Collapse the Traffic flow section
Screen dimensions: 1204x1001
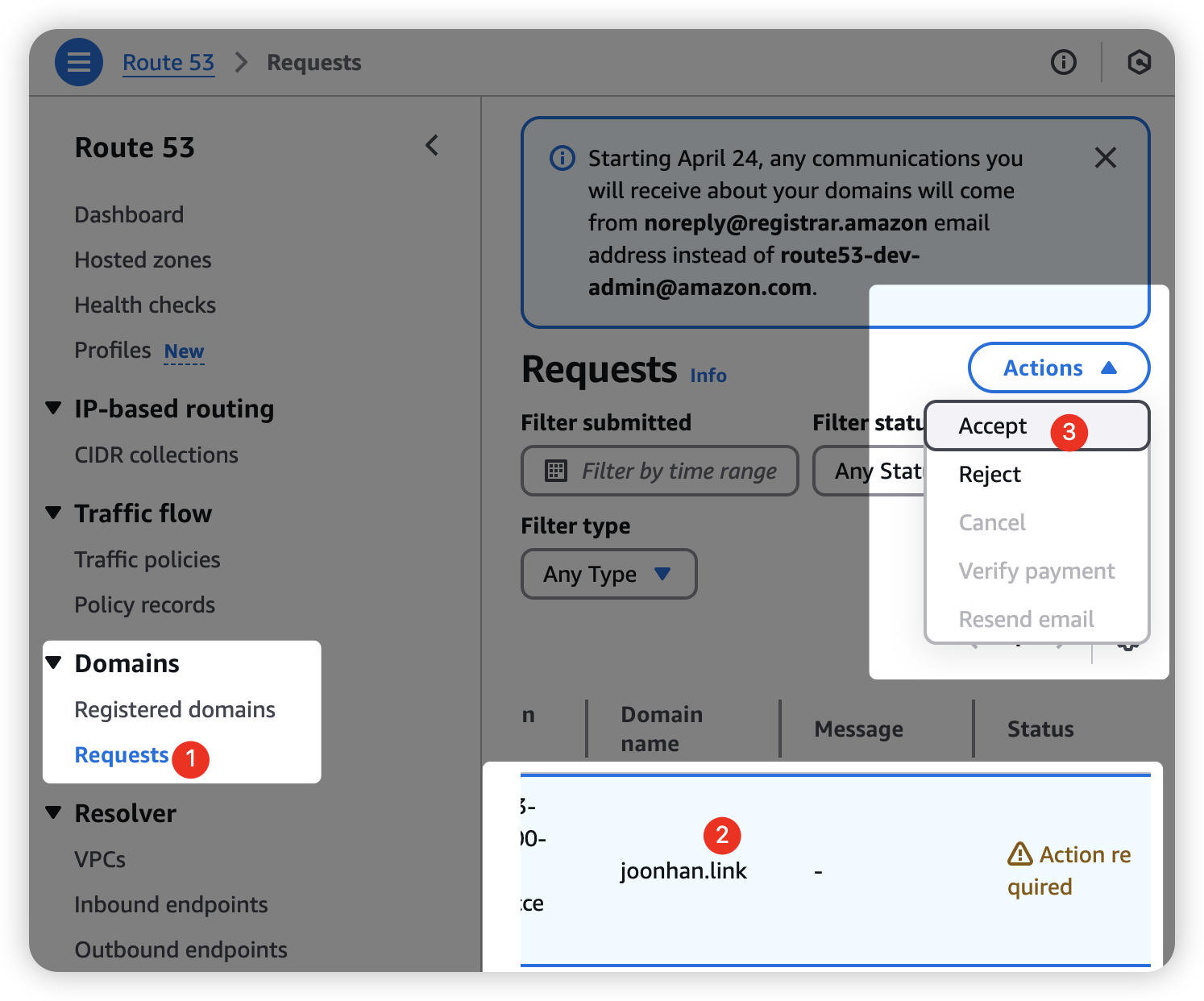click(x=54, y=513)
